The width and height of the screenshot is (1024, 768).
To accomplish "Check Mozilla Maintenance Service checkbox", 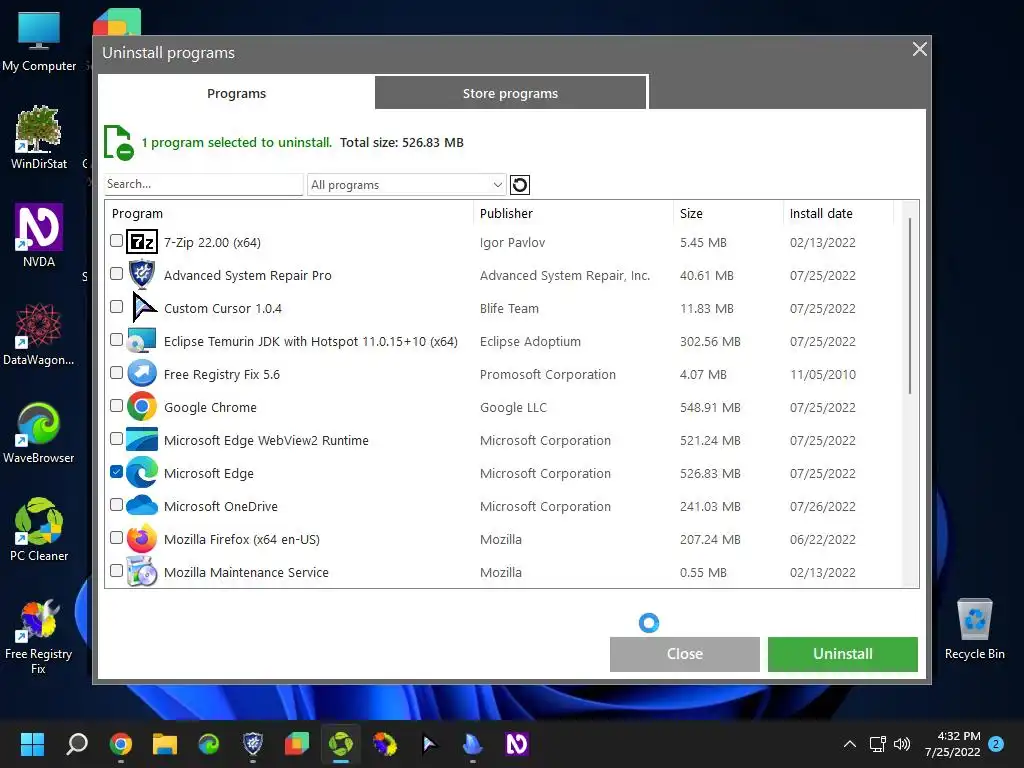I will tap(116, 570).
